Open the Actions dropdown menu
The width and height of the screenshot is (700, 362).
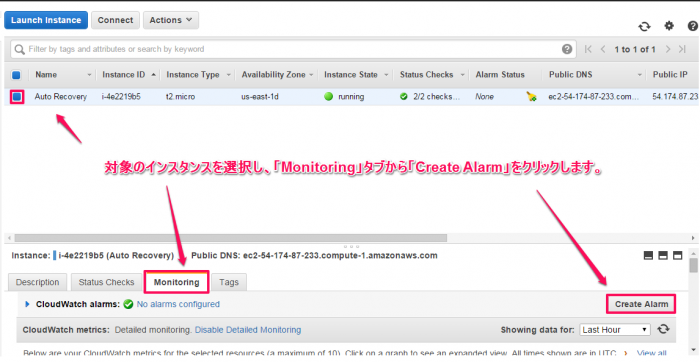coord(171,20)
